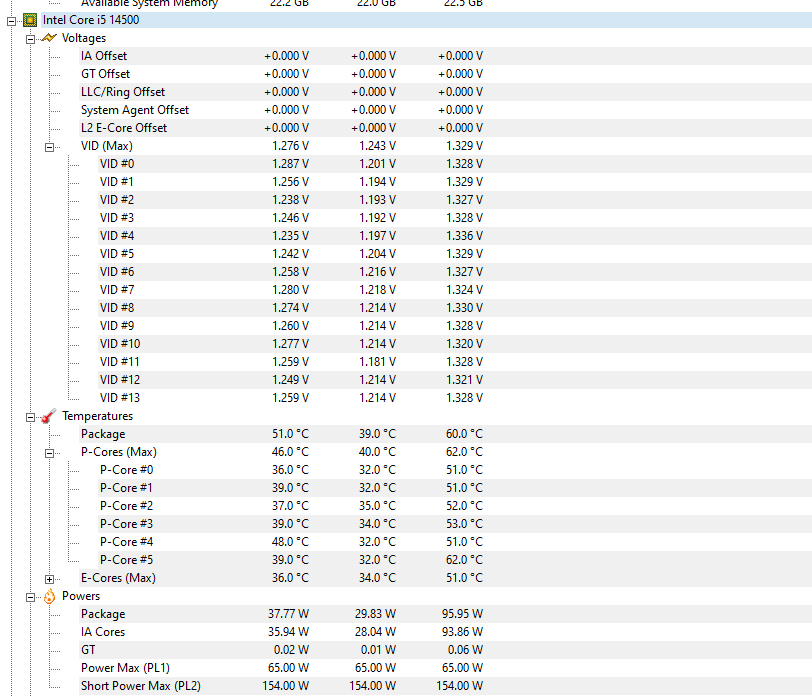Collapse the Intel Core i5 14500 node
812x697 pixels.
[x=11, y=21]
